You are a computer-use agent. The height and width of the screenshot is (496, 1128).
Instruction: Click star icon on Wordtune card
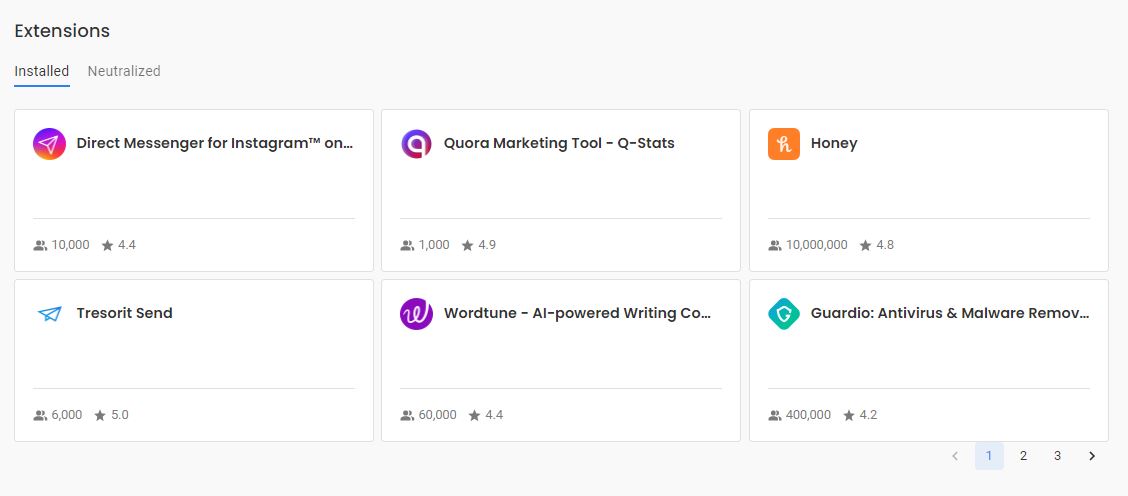coord(475,415)
